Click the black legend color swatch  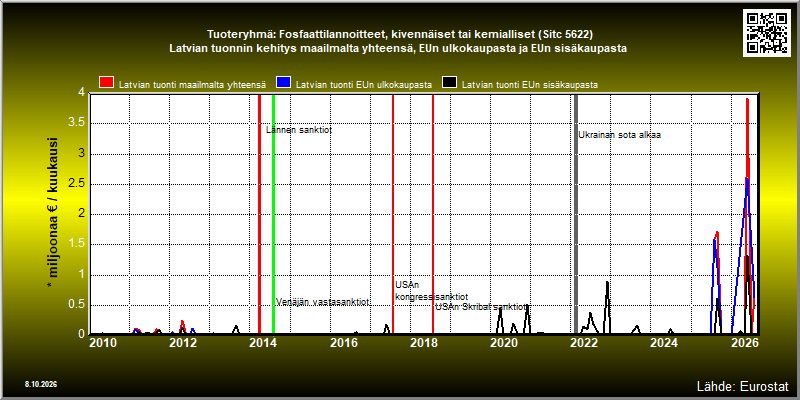pyautogui.click(x=449, y=83)
